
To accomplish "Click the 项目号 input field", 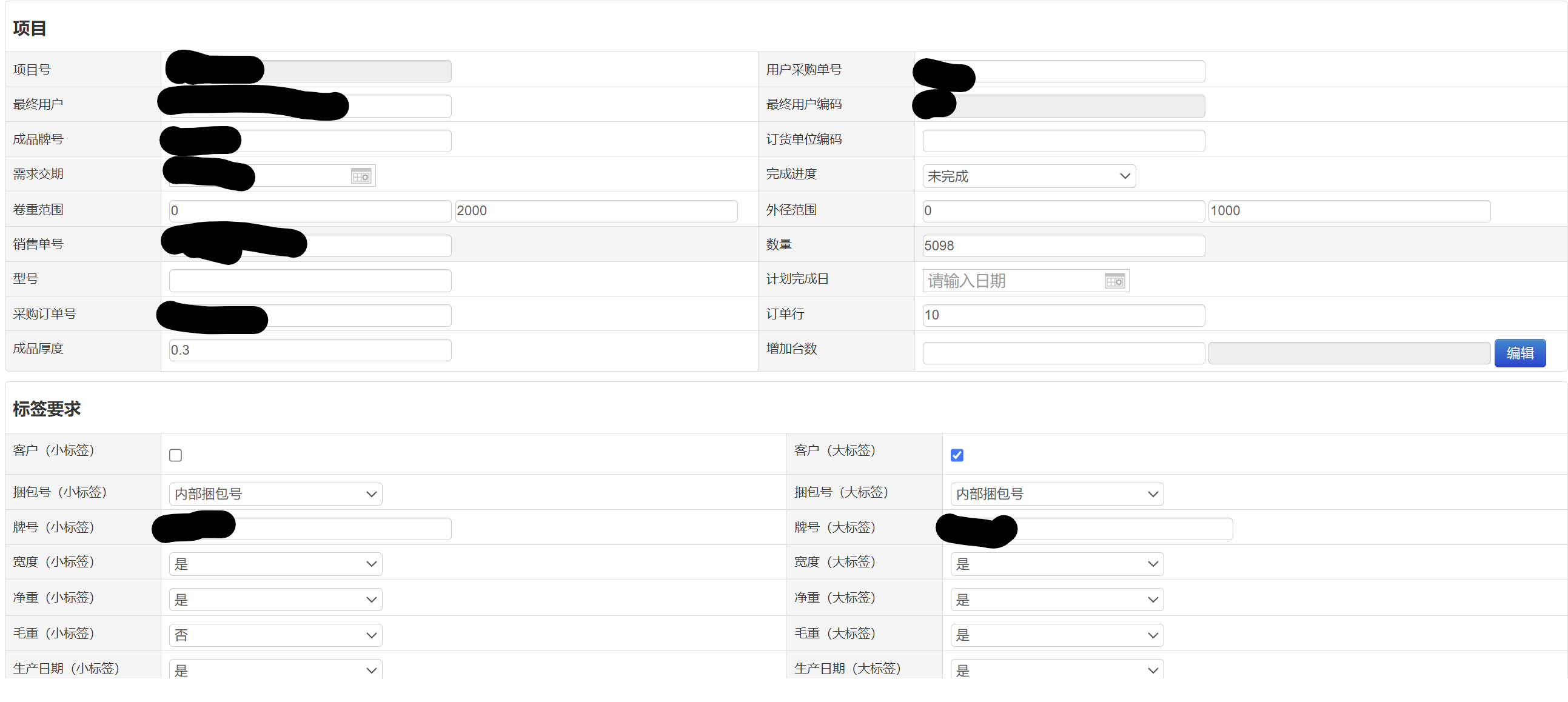I will pyautogui.click(x=310, y=70).
